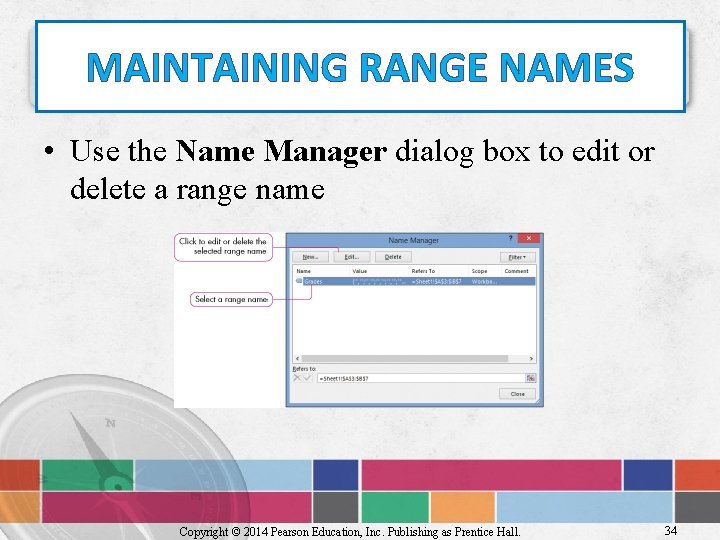Click the checkmark confirm icon beside Refers to
Screen dimensions: 720x540
point(307,378)
